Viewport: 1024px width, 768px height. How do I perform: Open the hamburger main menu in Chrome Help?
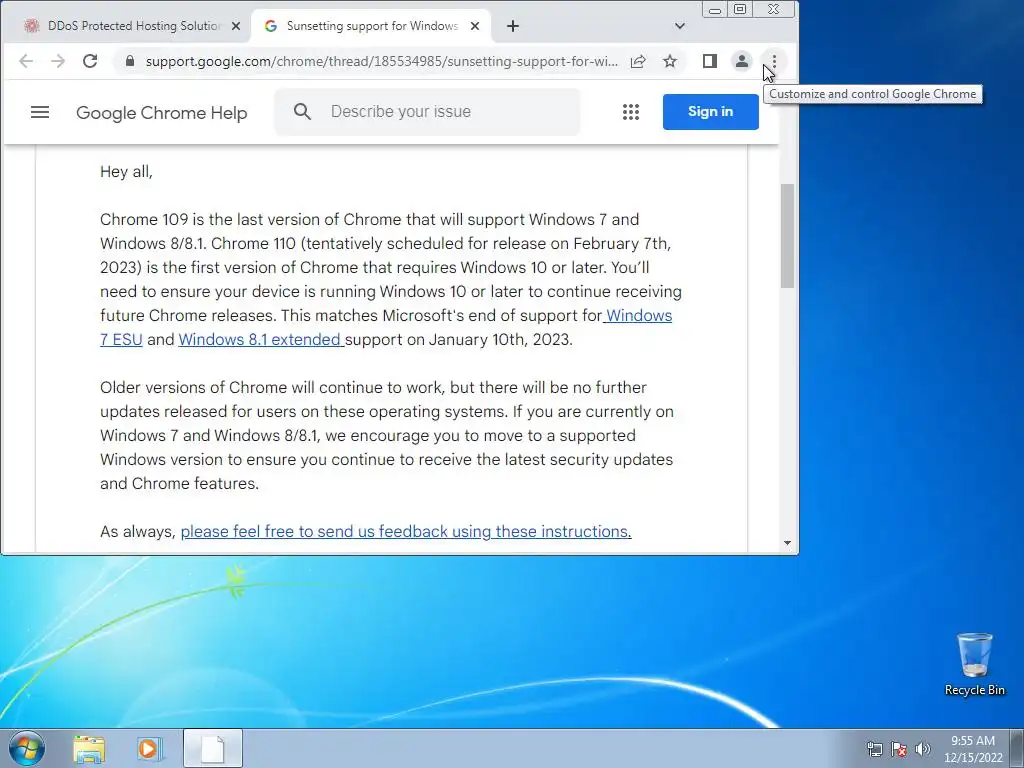40,112
